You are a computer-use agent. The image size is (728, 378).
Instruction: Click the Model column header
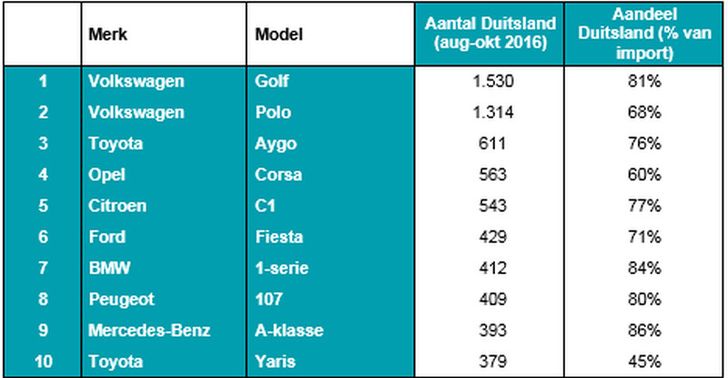(x=330, y=34)
